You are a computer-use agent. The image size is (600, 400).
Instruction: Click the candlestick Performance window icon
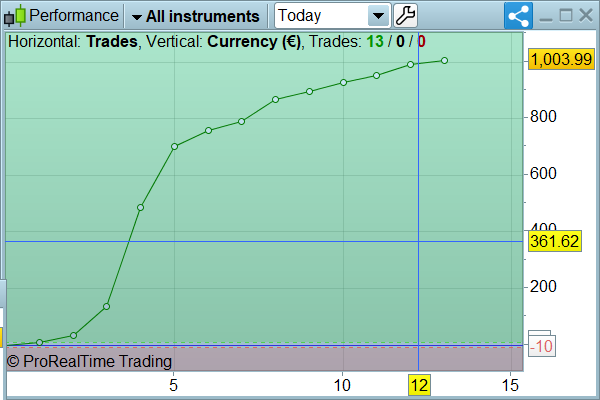[15, 16]
